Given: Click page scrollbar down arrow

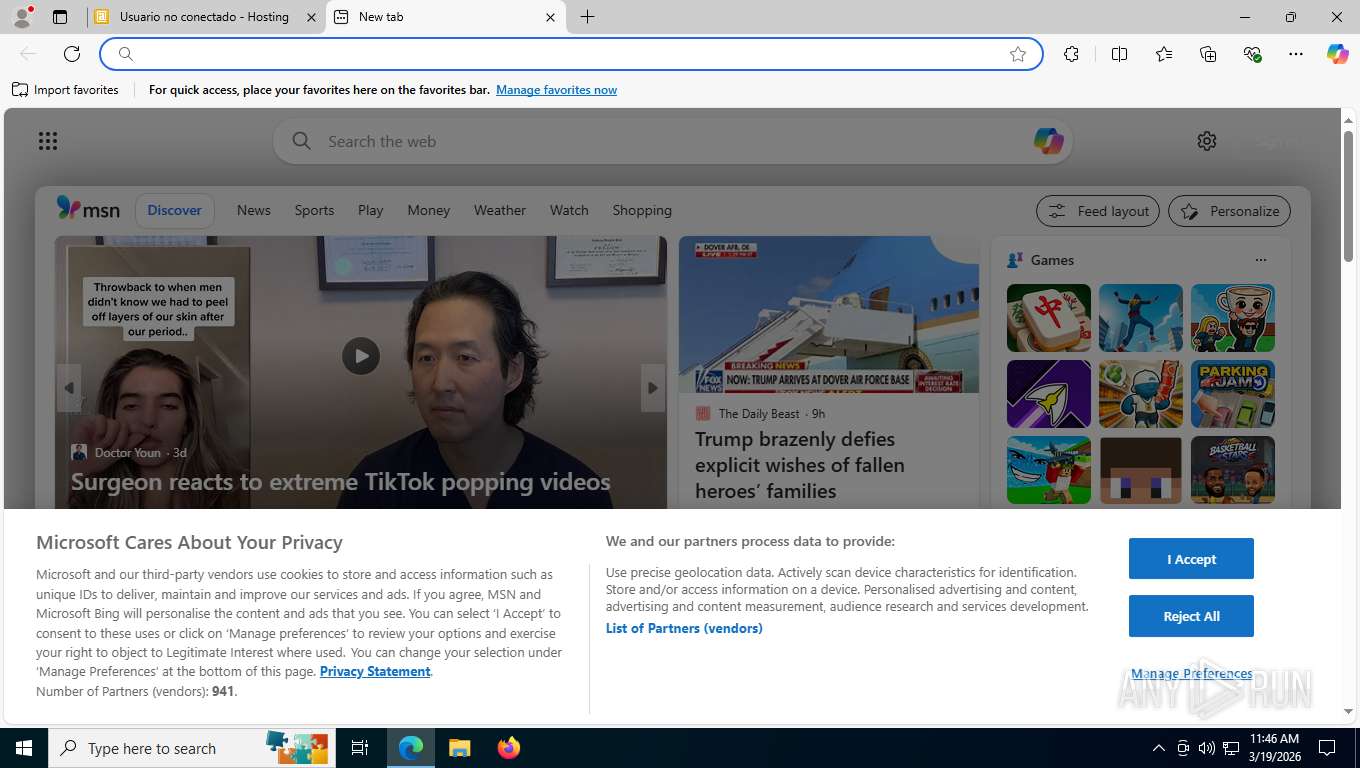Looking at the screenshot, I should 1348,711.
